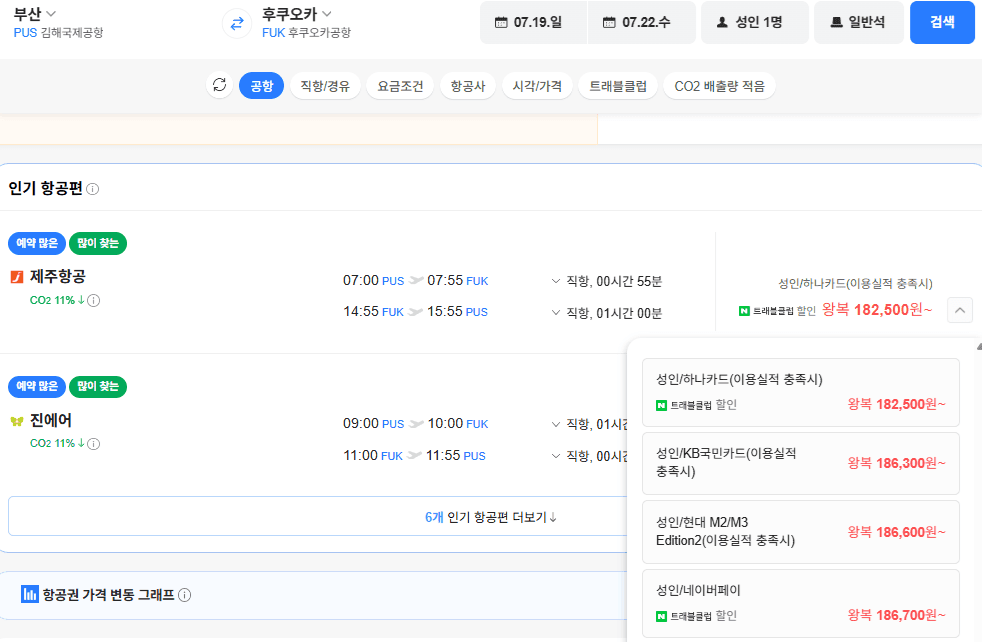This screenshot has width=982, height=642.
Task: Toggle CO2 배출량 적음 filter
Action: click(719, 86)
